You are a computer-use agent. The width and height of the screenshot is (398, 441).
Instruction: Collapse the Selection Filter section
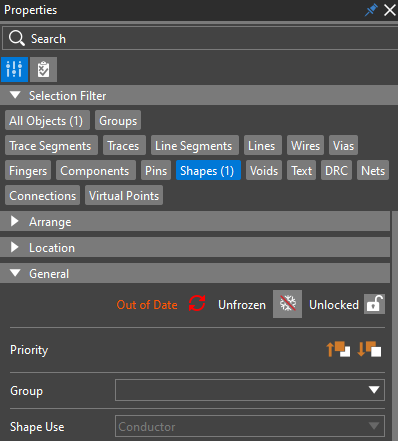[x=15, y=95]
